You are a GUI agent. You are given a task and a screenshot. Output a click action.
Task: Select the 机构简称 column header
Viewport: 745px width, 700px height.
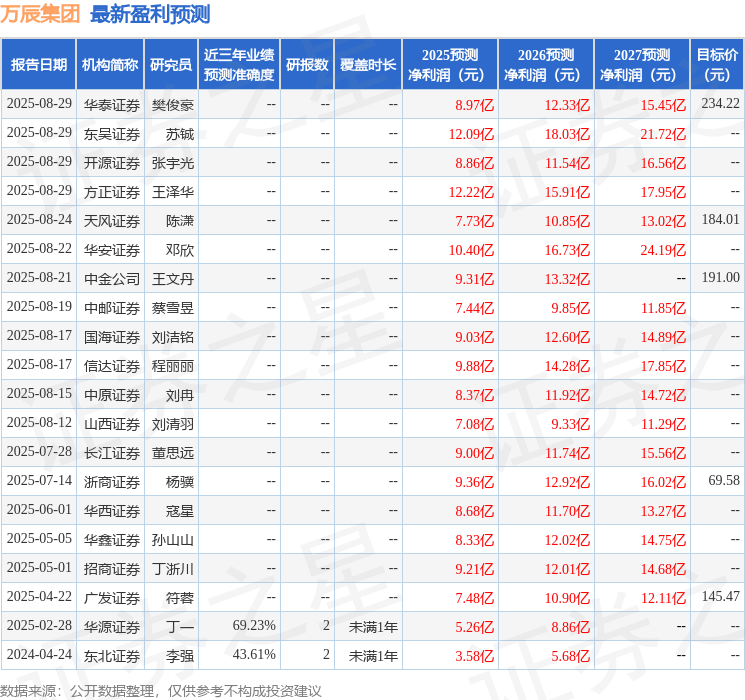[x=110, y=64]
